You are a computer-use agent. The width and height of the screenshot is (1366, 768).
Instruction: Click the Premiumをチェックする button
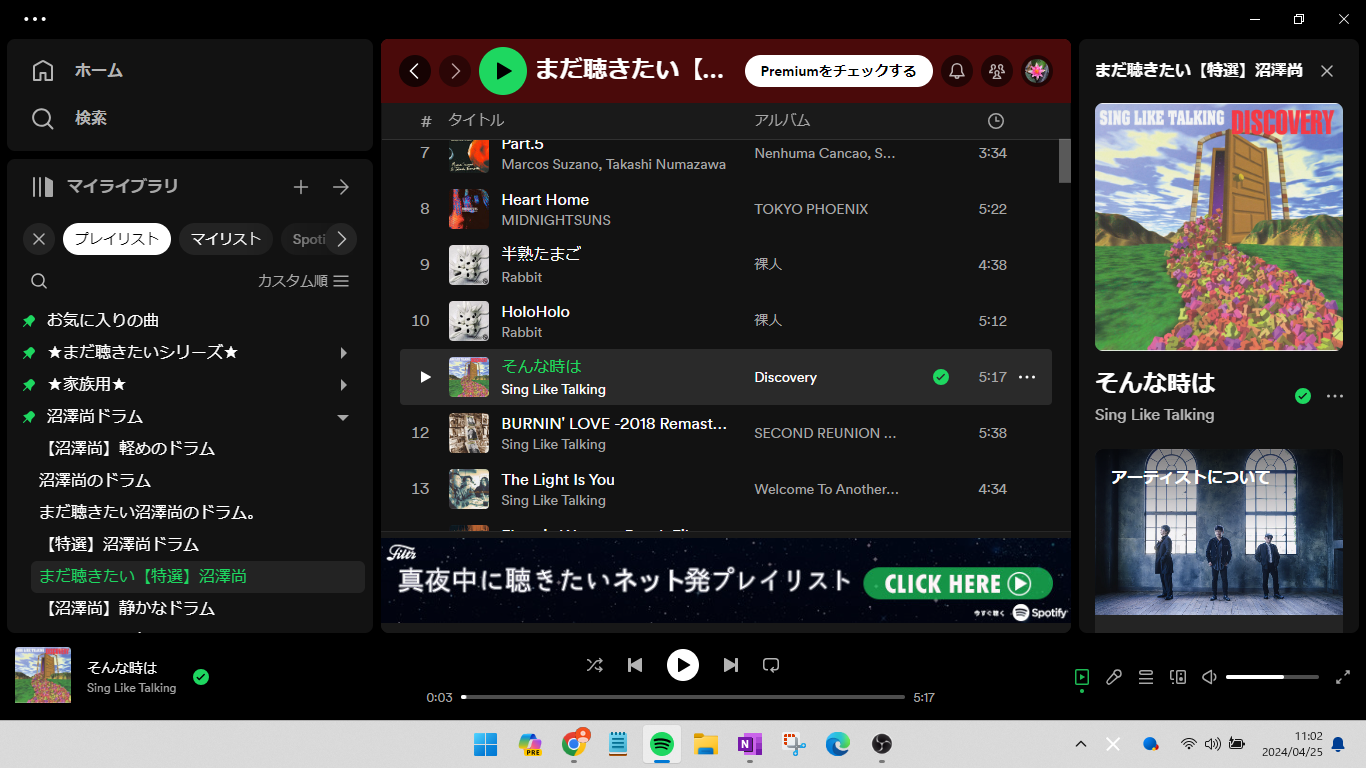pyautogui.click(x=838, y=71)
